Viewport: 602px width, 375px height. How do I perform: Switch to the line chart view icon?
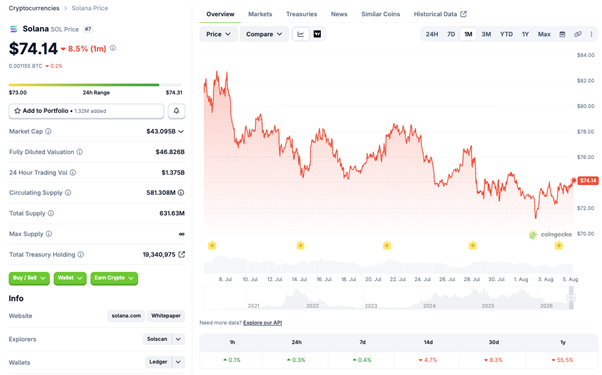[301, 34]
